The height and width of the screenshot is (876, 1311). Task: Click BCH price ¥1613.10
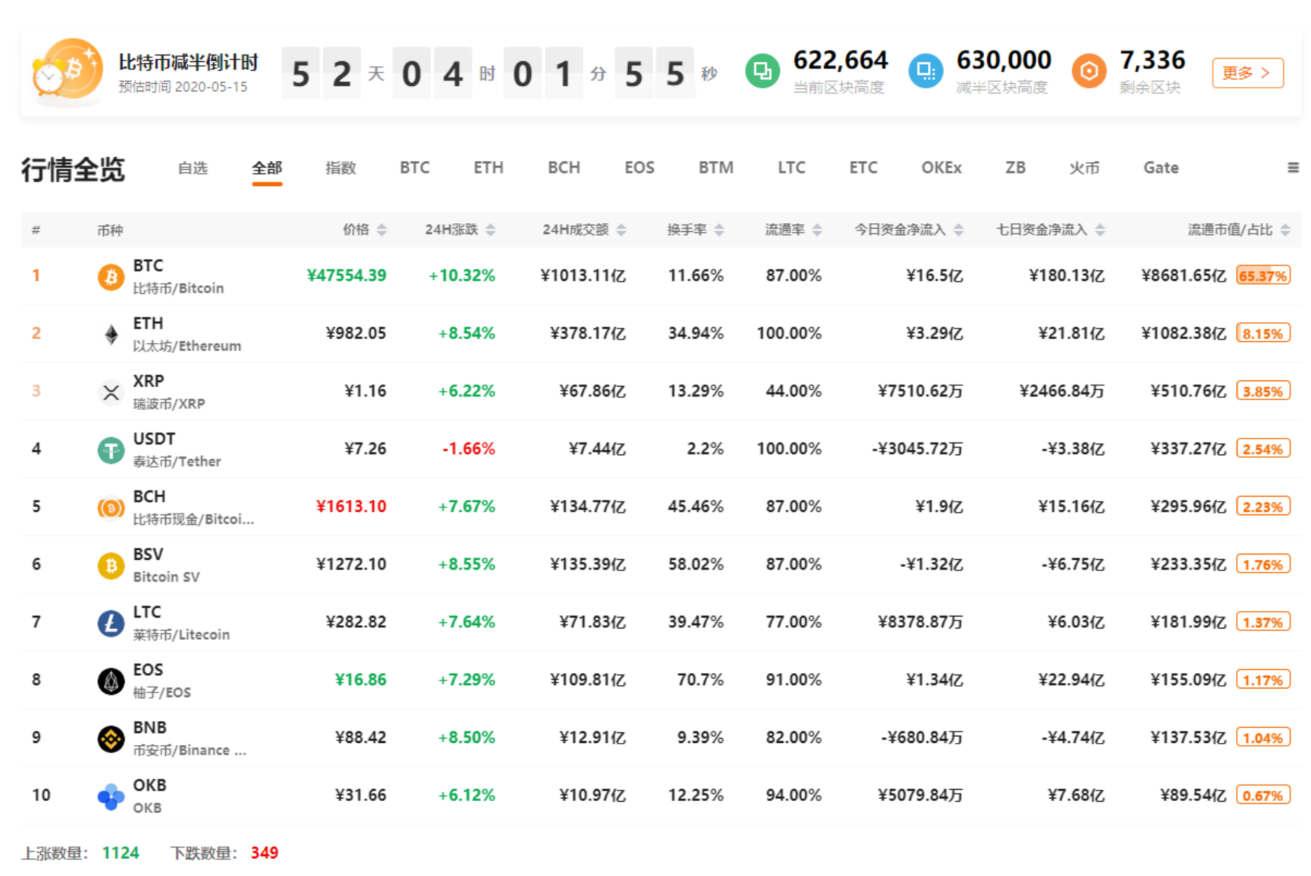click(x=351, y=507)
